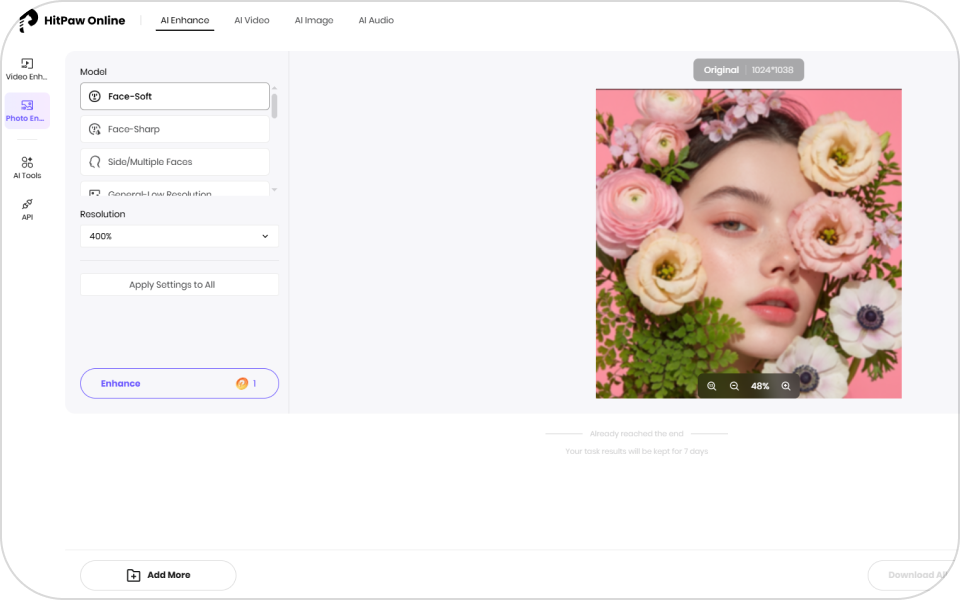Click the coin credit icon on Enhance
Screen dimensions: 960x600
(242, 383)
